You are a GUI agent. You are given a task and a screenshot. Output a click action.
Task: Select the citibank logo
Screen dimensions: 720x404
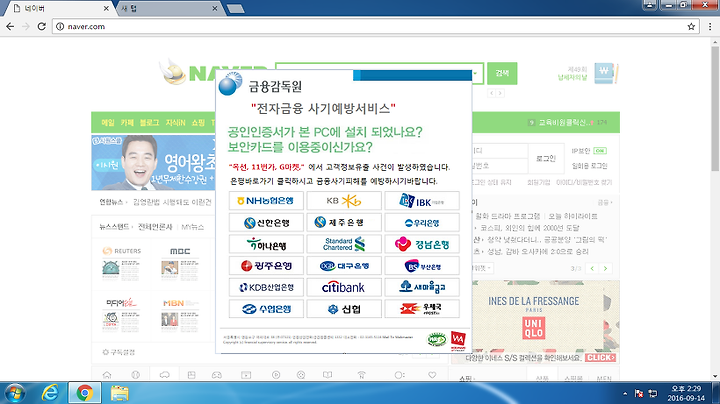(344, 287)
